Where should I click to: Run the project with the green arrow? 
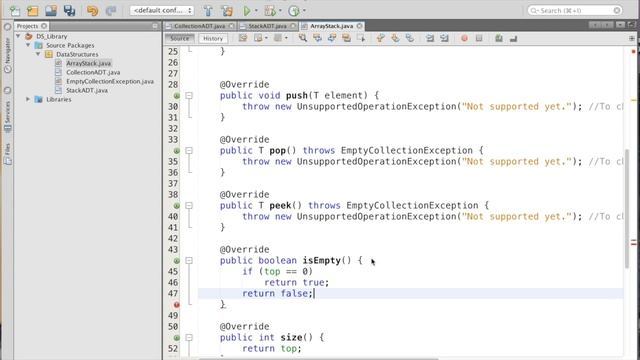pyautogui.click(x=247, y=11)
